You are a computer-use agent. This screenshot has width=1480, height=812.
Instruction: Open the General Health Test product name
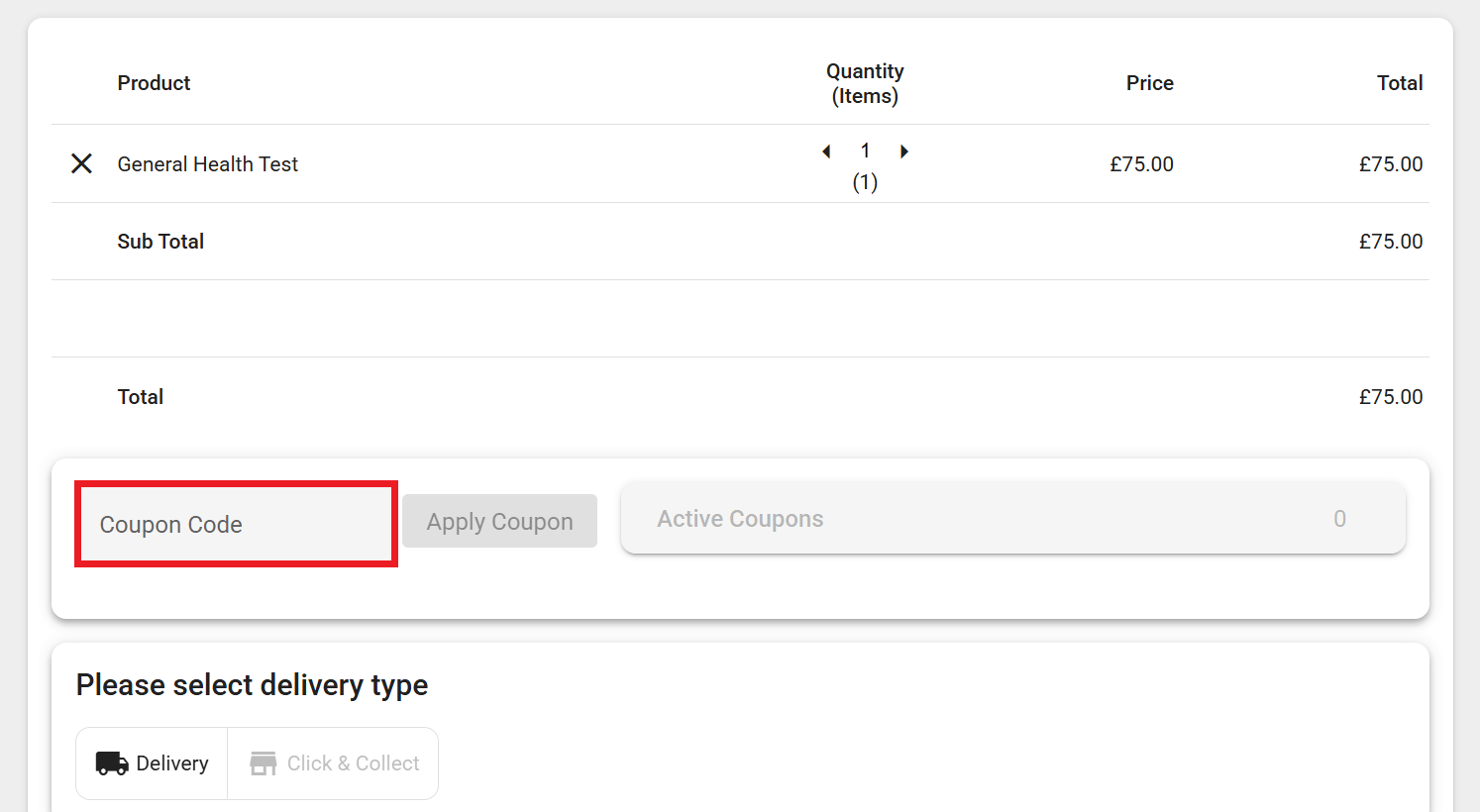pyautogui.click(x=207, y=164)
